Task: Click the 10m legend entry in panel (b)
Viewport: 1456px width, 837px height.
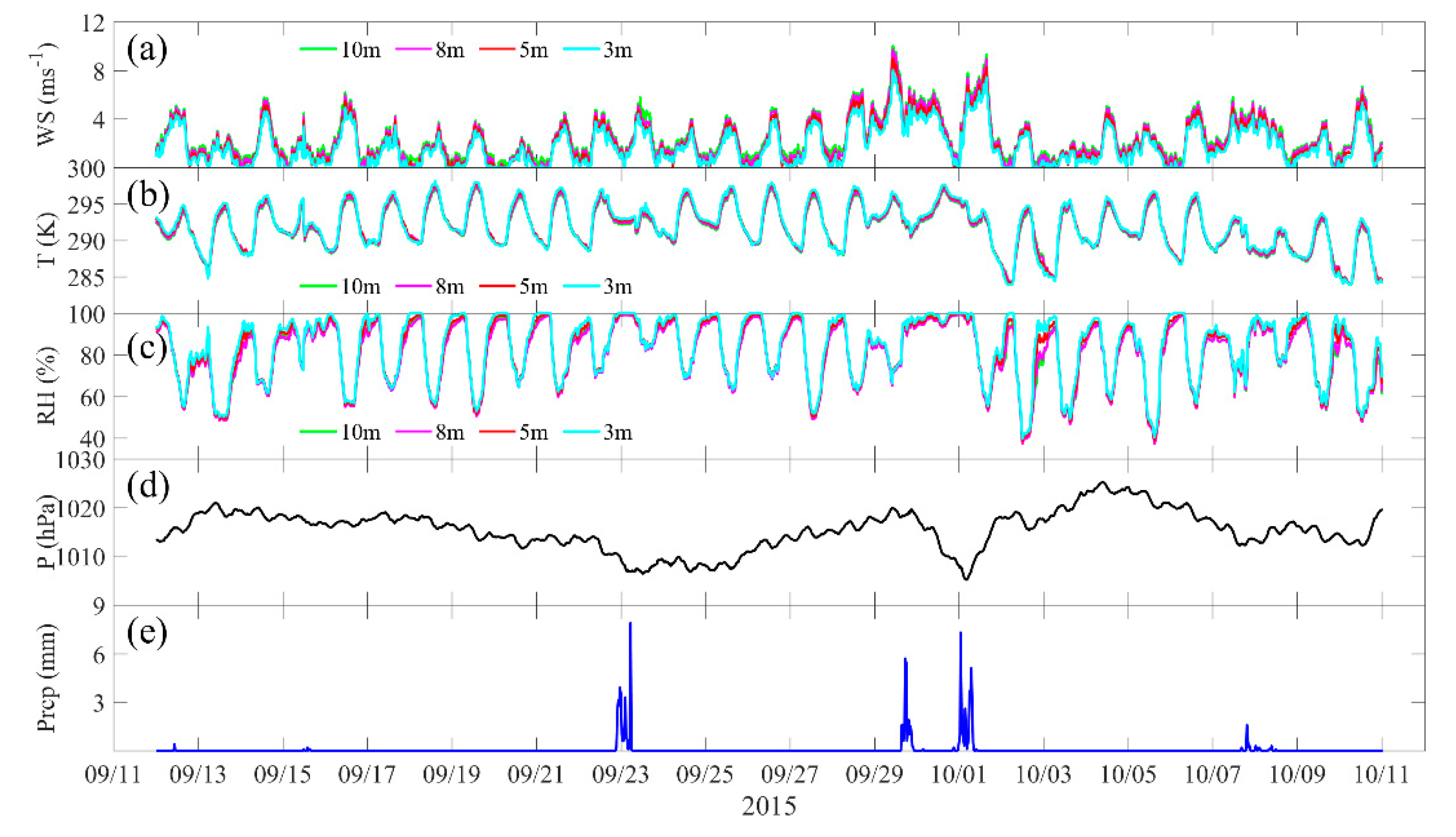Action: [340, 286]
